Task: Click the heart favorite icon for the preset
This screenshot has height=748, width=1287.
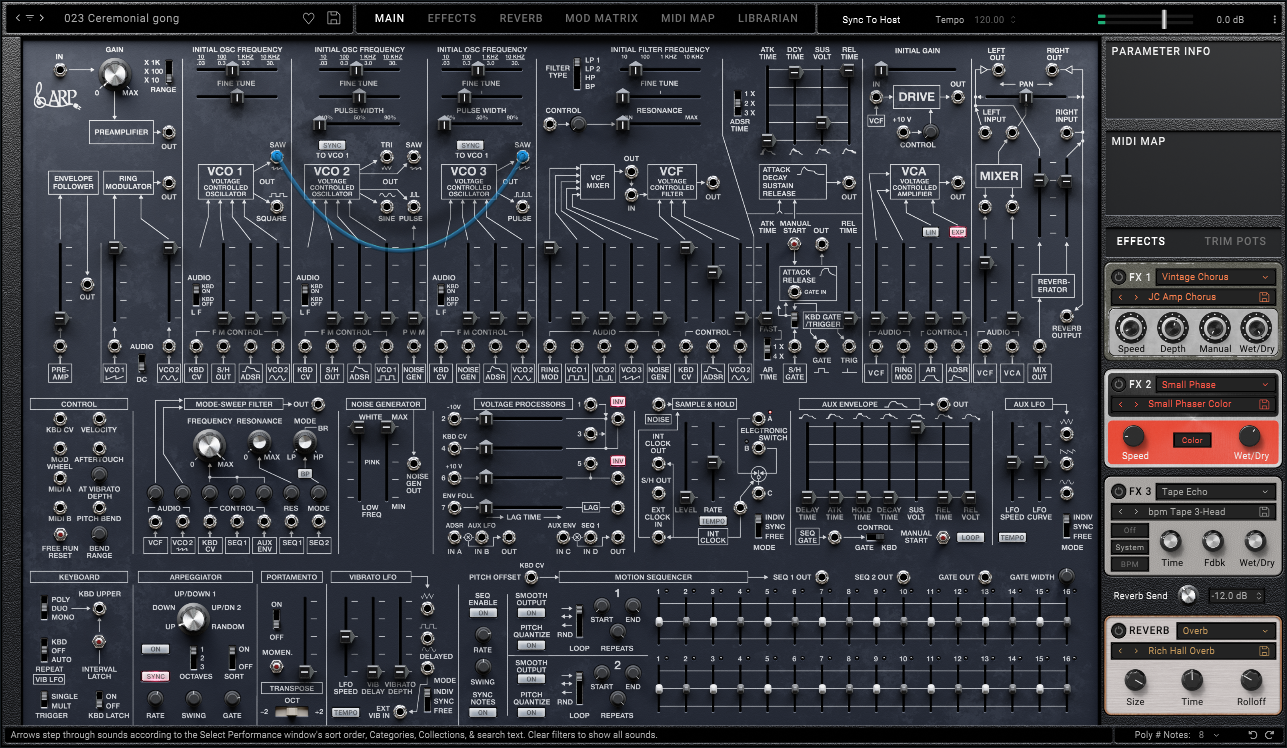Action: pyautogui.click(x=309, y=18)
